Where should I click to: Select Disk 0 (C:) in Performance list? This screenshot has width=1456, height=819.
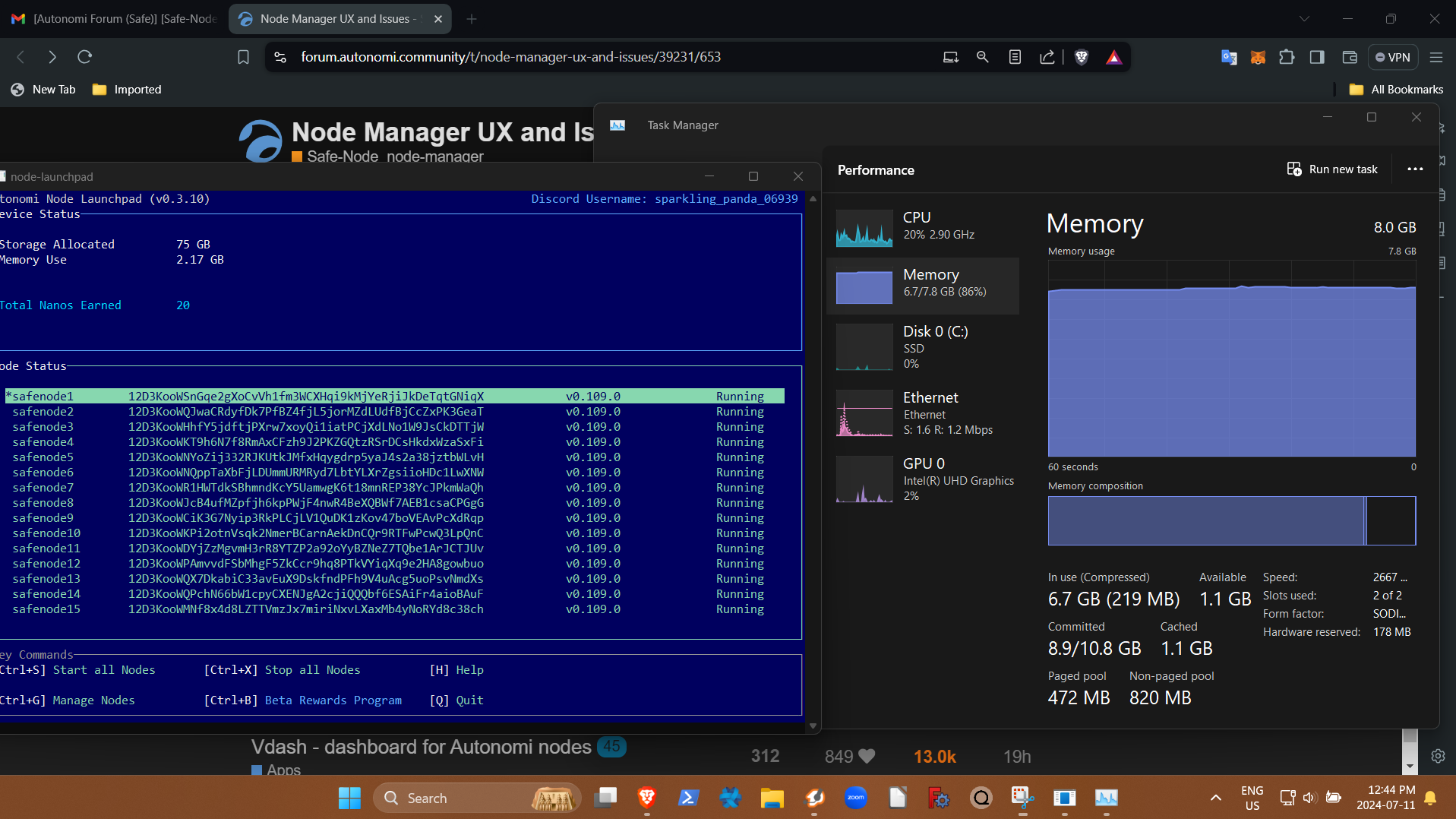coord(923,346)
